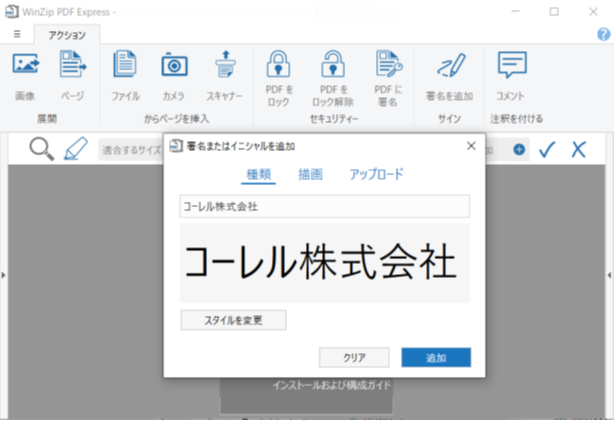The image size is (615, 421).
Task: Insert page from カメラ icon
Action: click(174, 65)
